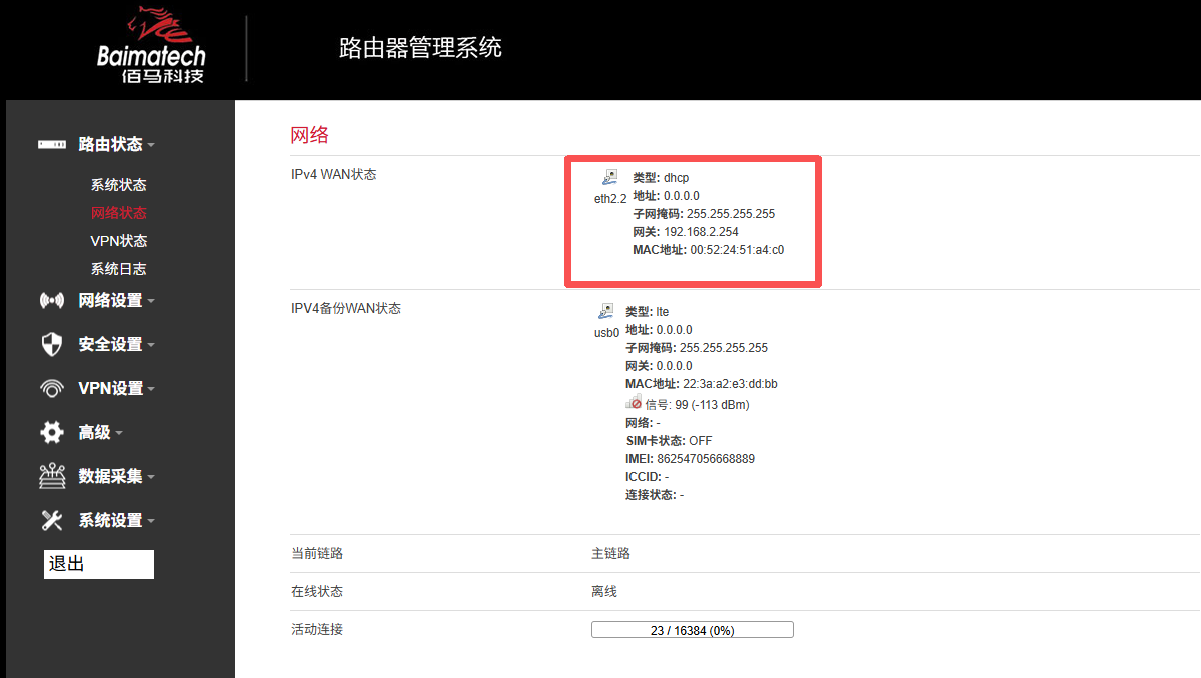Click the Baimatech logo
The image size is (1201, 678).
pyautogui.click(x=150, y=45)
